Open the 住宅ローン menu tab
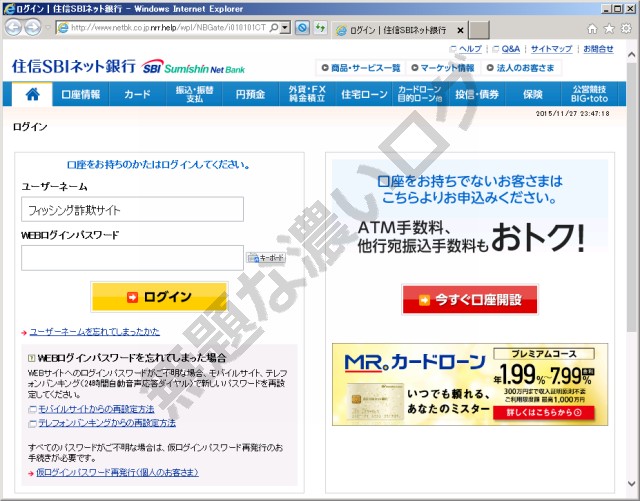The height and width of the screenshot is (501, 640). (x=364, y=94)
